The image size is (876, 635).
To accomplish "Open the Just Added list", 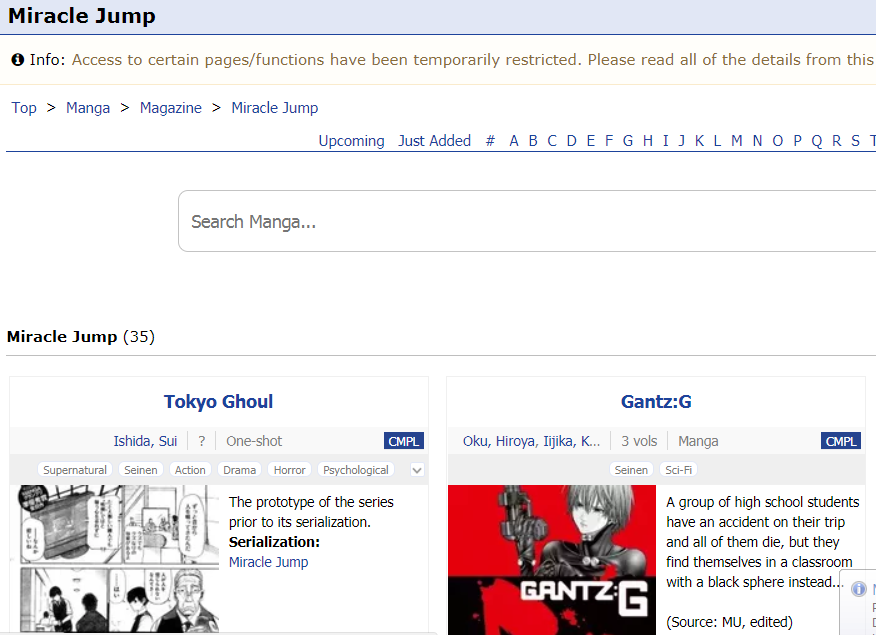I will point(435,141).
